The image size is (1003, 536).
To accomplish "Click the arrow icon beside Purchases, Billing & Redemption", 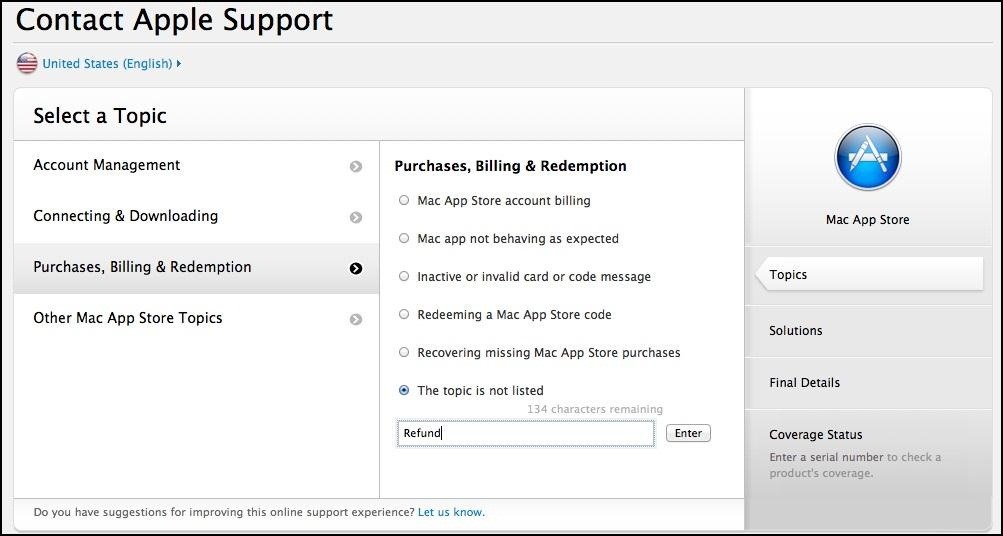I will click(x=356, y=269).
